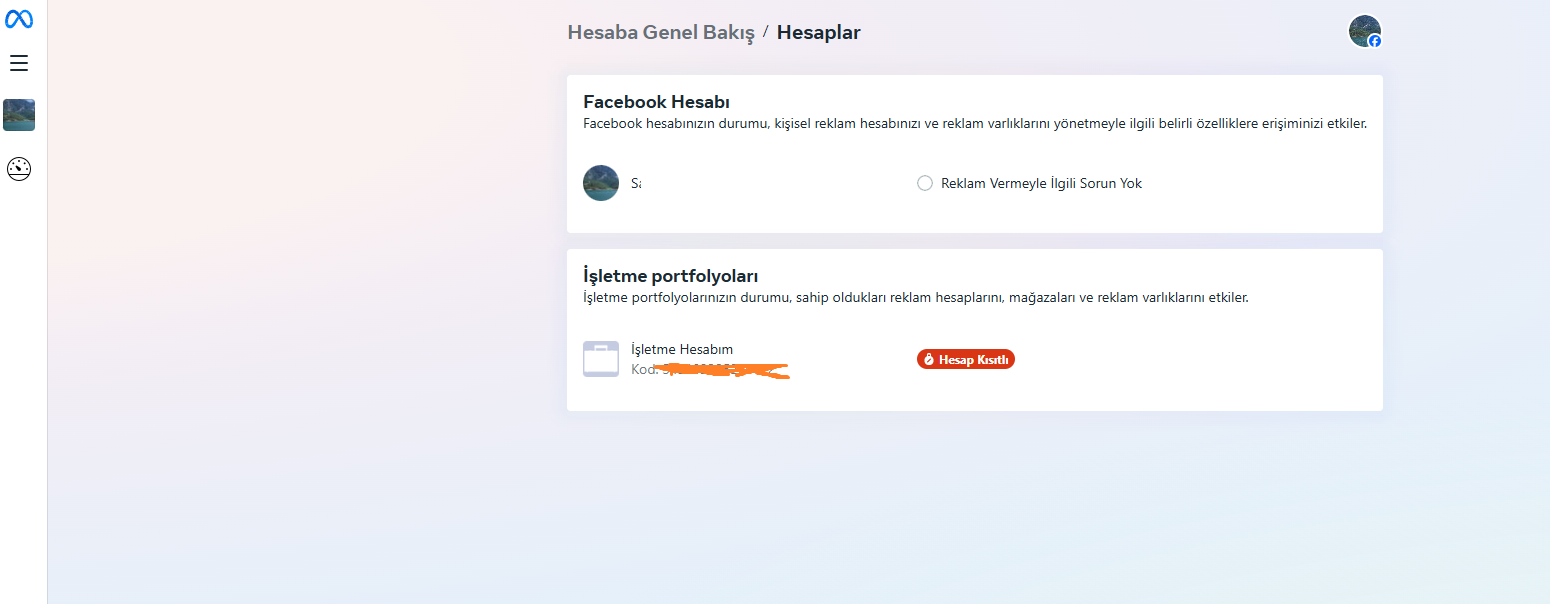Open the gauge account overview icon

pos(19,169)
